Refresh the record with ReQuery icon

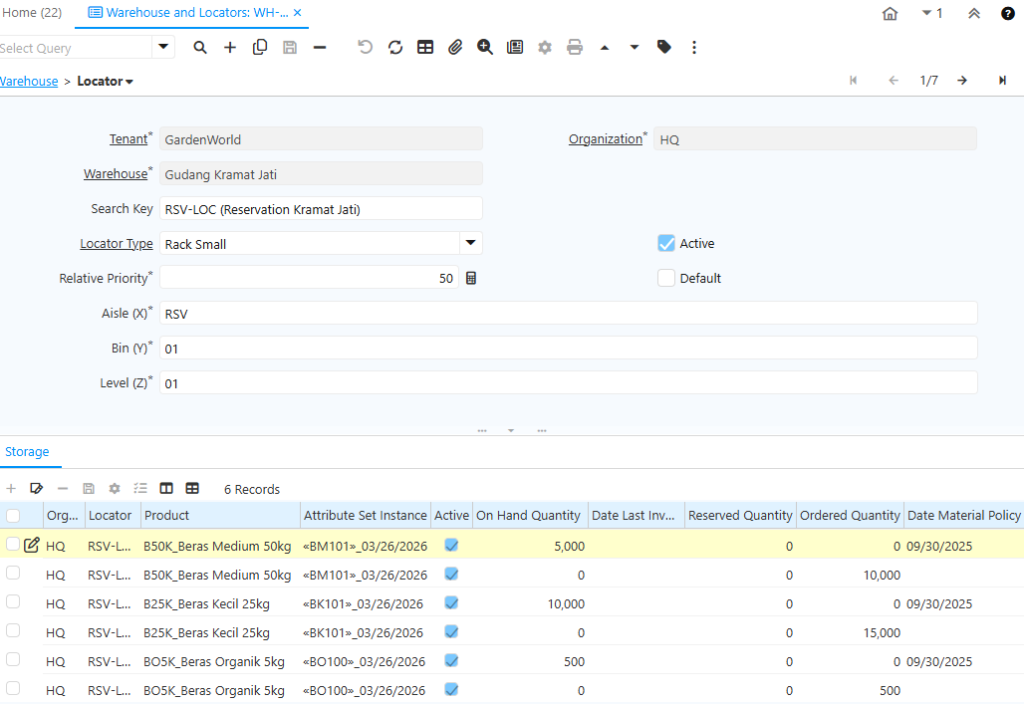395,48
